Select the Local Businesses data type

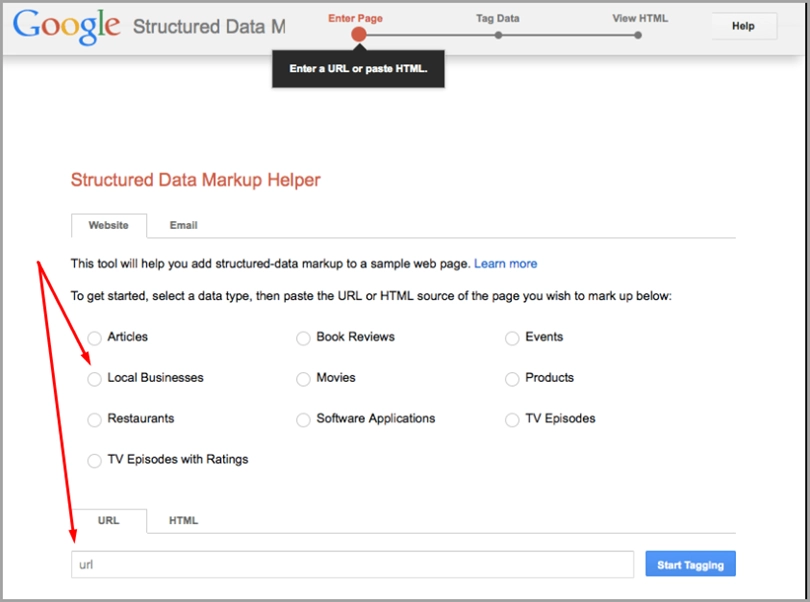pyautogui.click(x=95, y=379)
